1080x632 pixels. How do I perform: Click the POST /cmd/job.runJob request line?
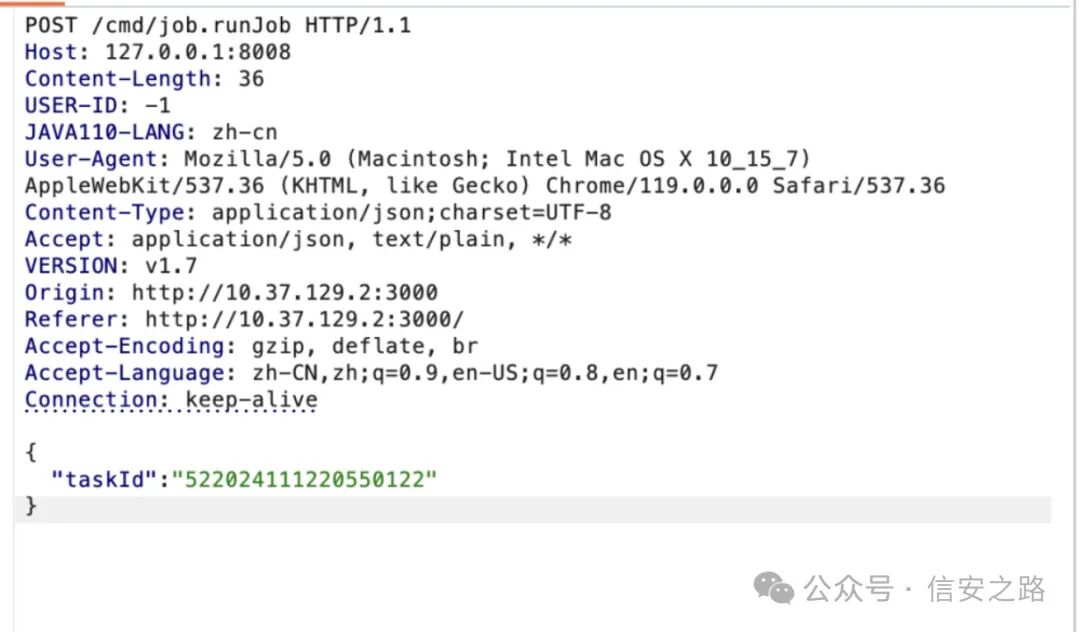coord(217,25)
